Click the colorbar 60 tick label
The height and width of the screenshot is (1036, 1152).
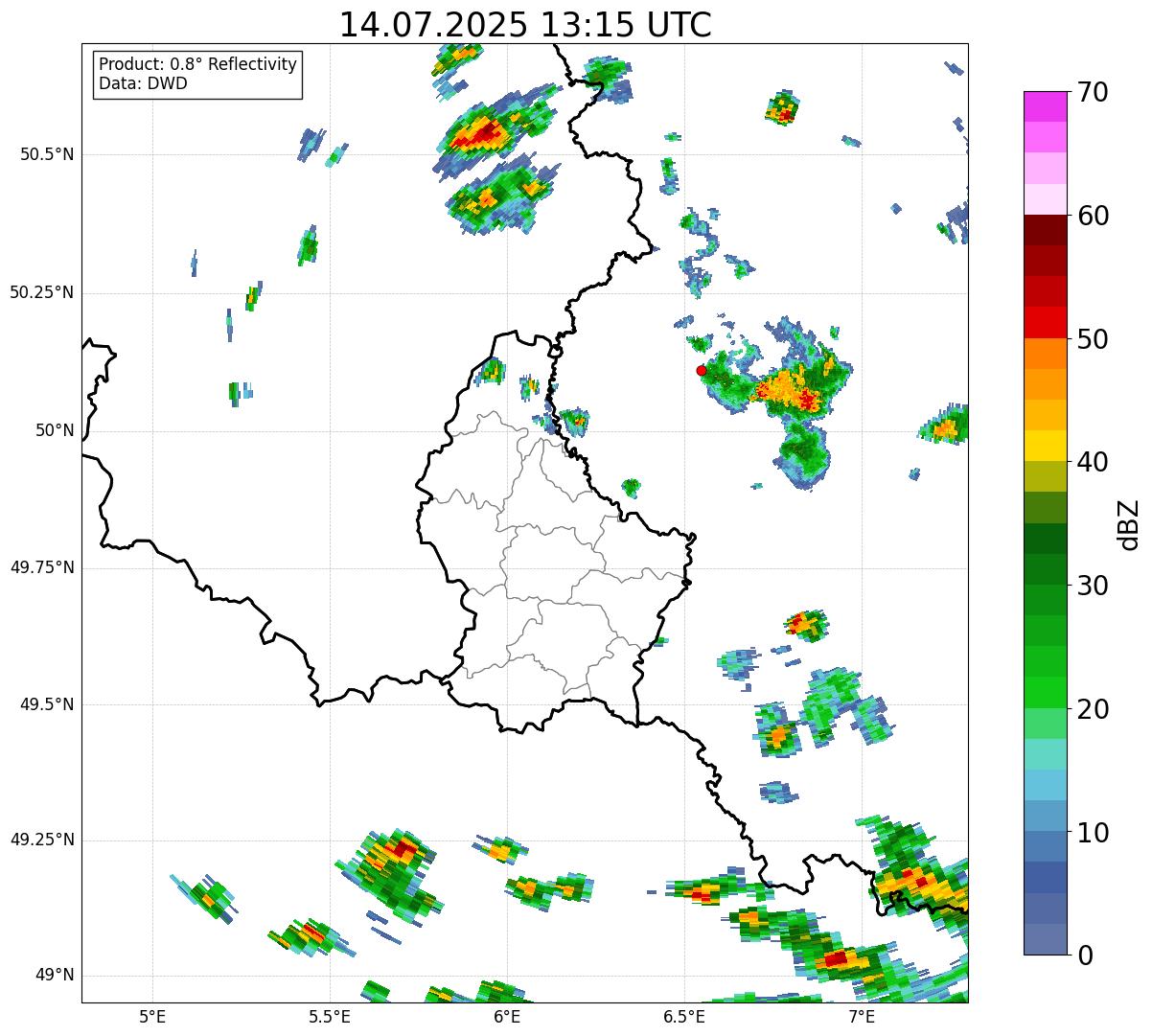coord(1093,216)
